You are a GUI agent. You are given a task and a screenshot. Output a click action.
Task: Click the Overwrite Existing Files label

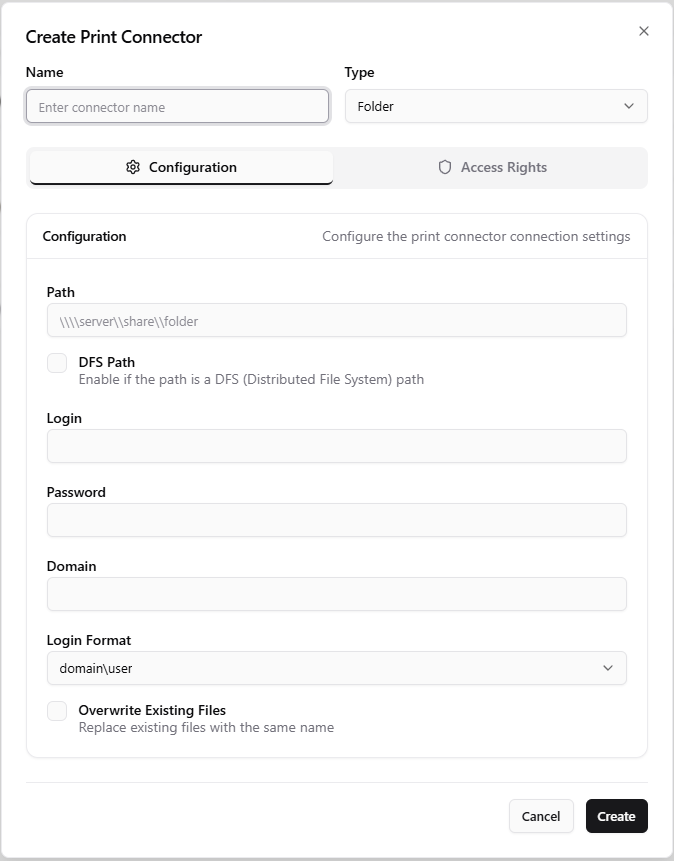(152, 710)
